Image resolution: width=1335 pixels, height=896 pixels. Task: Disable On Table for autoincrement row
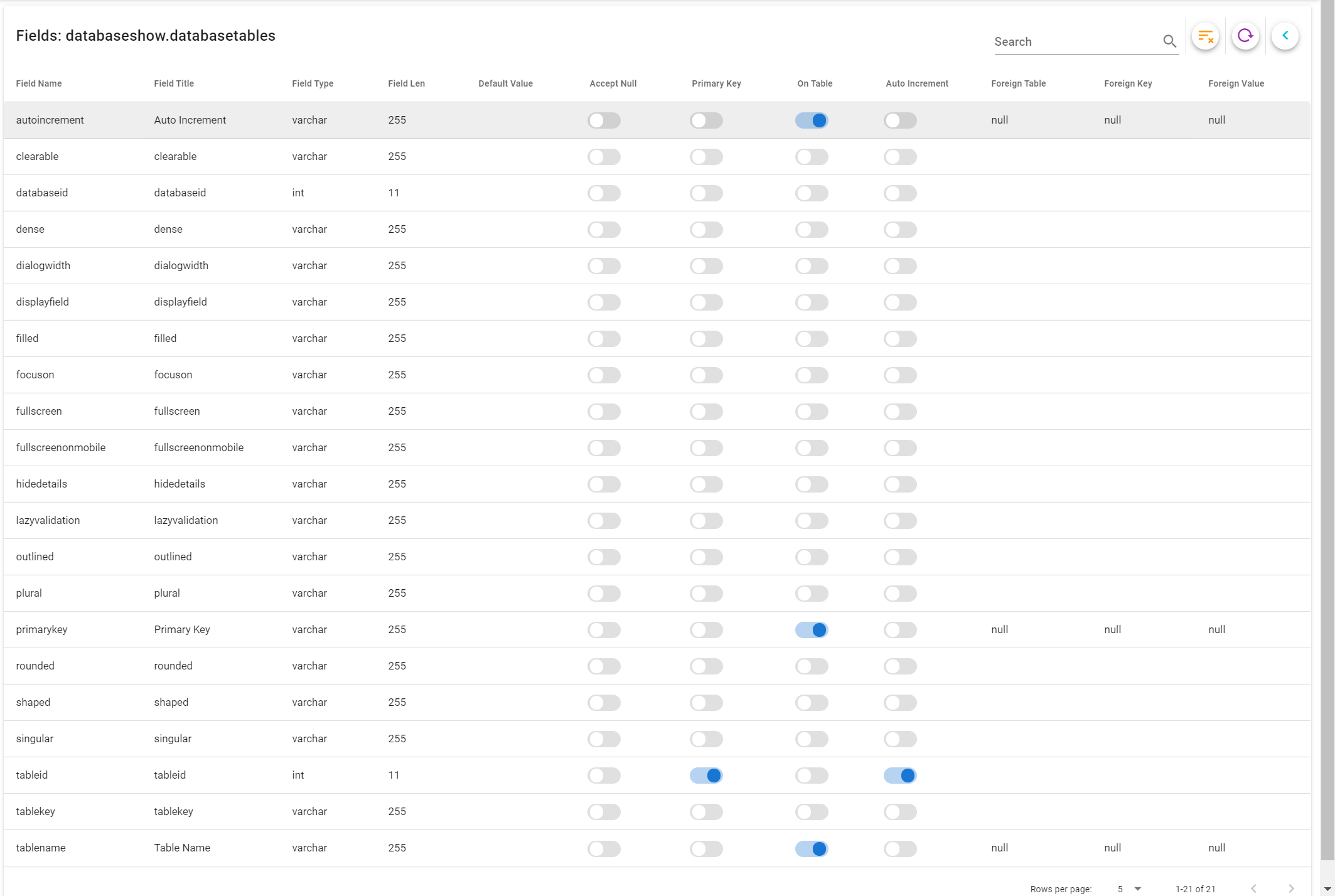click(812, 120)
